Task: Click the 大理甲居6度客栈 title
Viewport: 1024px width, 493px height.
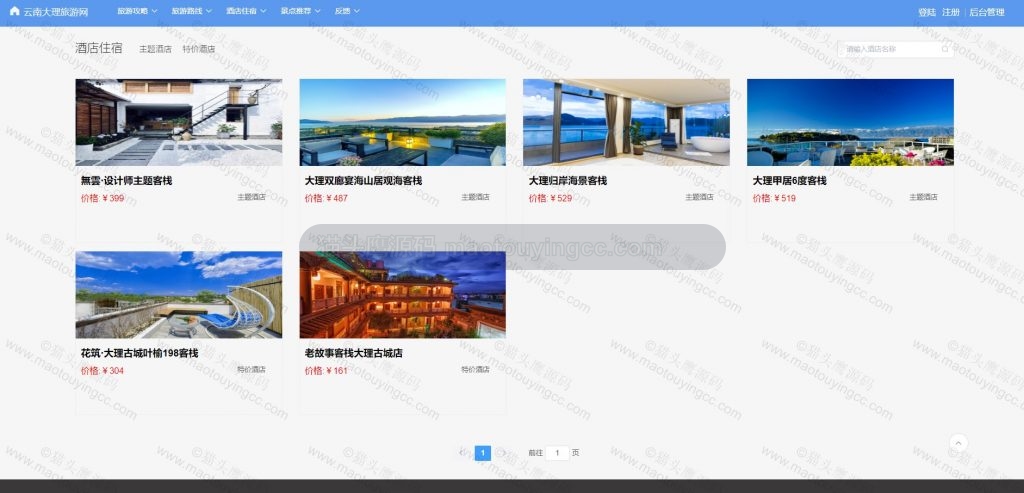Action: click(790, 181)
